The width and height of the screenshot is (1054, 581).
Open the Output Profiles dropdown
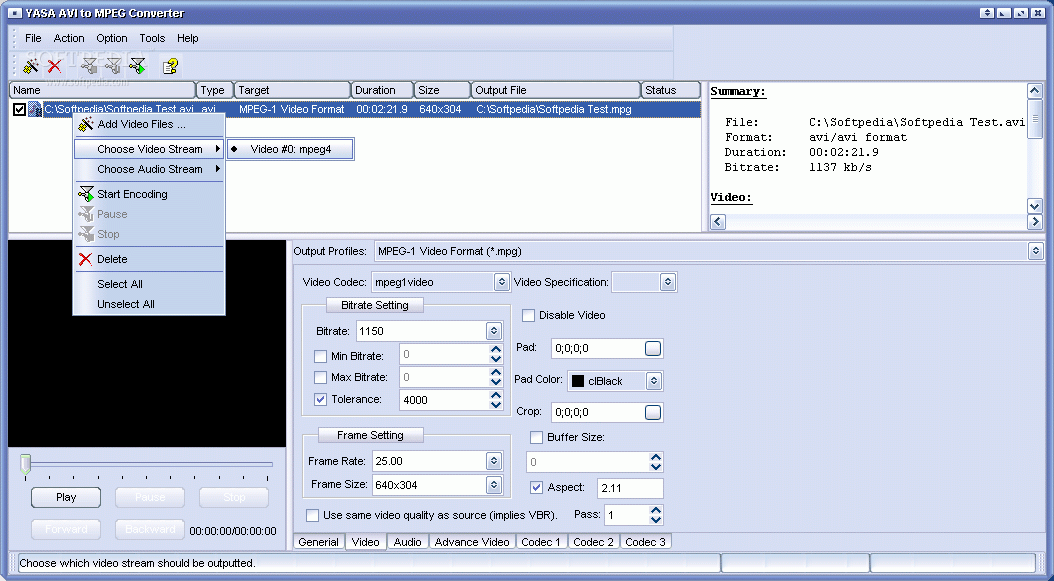click(x=1035, y=251)
